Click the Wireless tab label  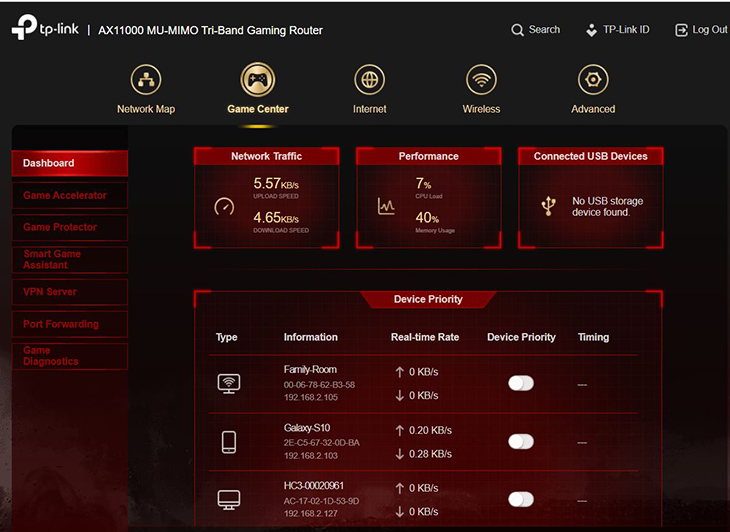coord(481,109)
